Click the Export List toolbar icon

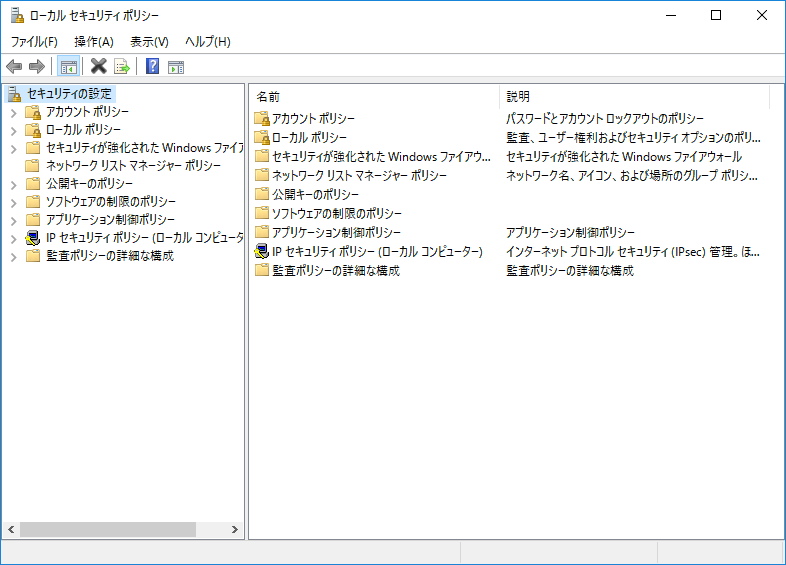(122, 67)
